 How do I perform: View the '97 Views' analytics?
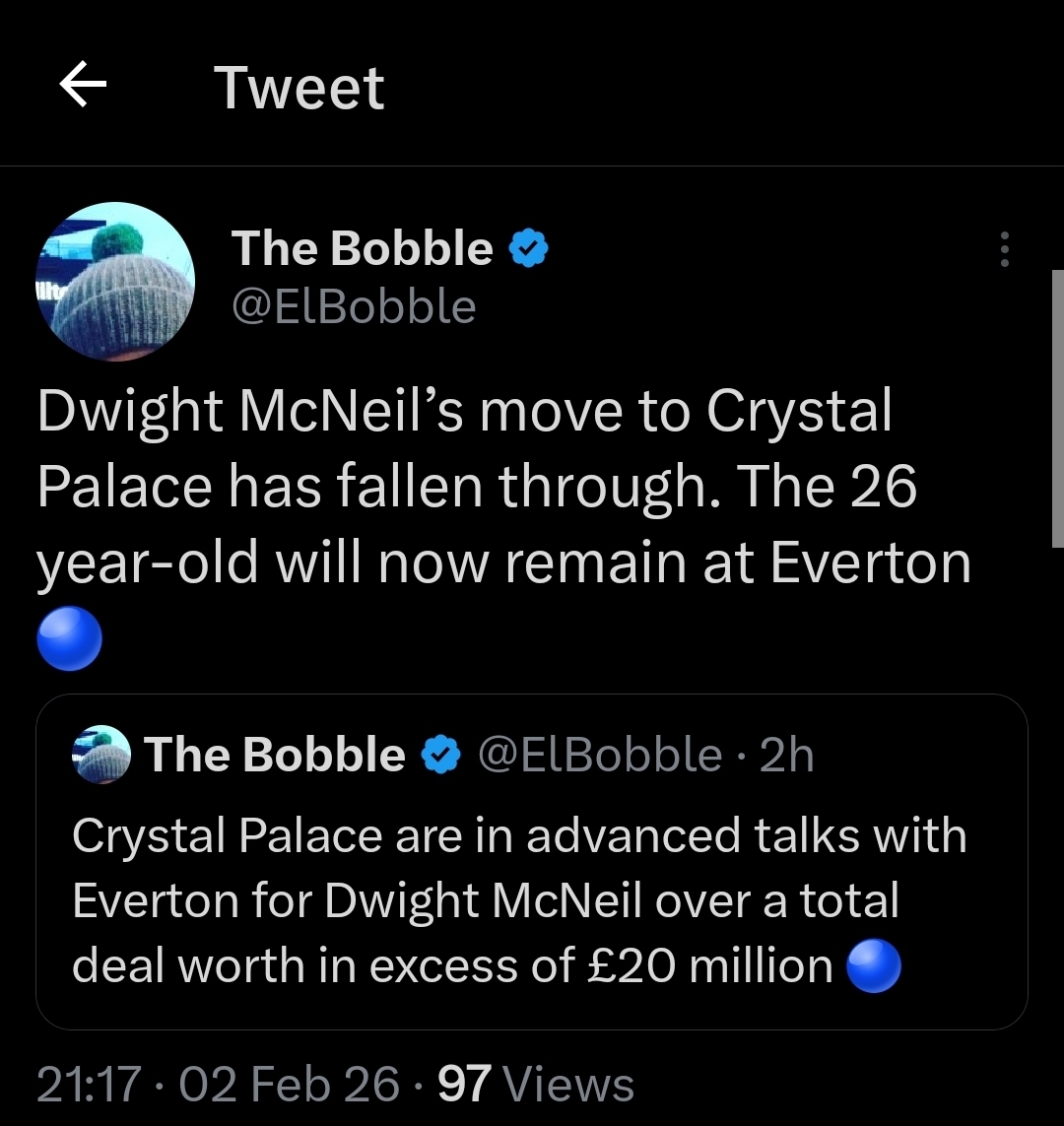pos(535,1084)
